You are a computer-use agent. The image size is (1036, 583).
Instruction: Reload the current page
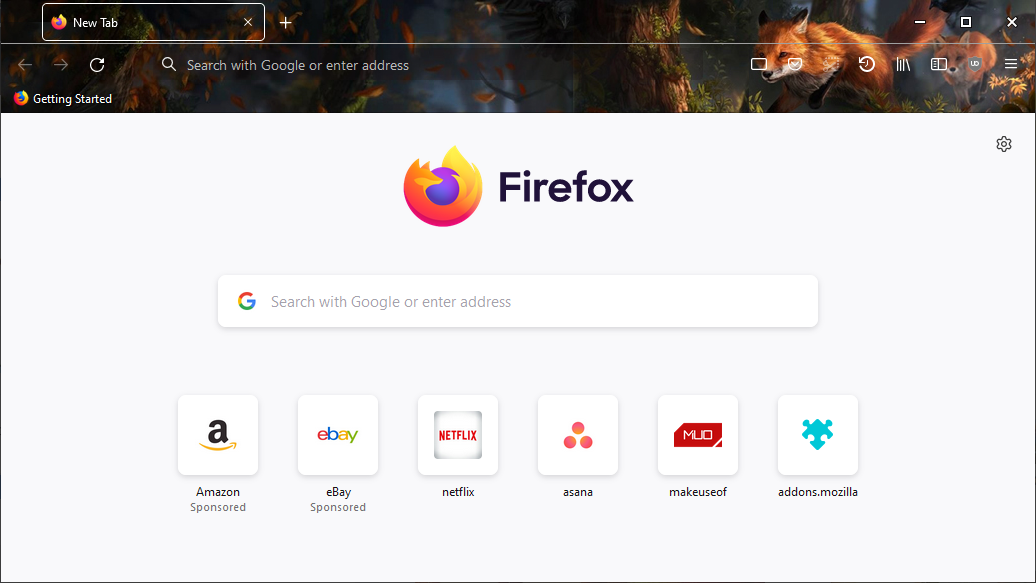[97, 65]
